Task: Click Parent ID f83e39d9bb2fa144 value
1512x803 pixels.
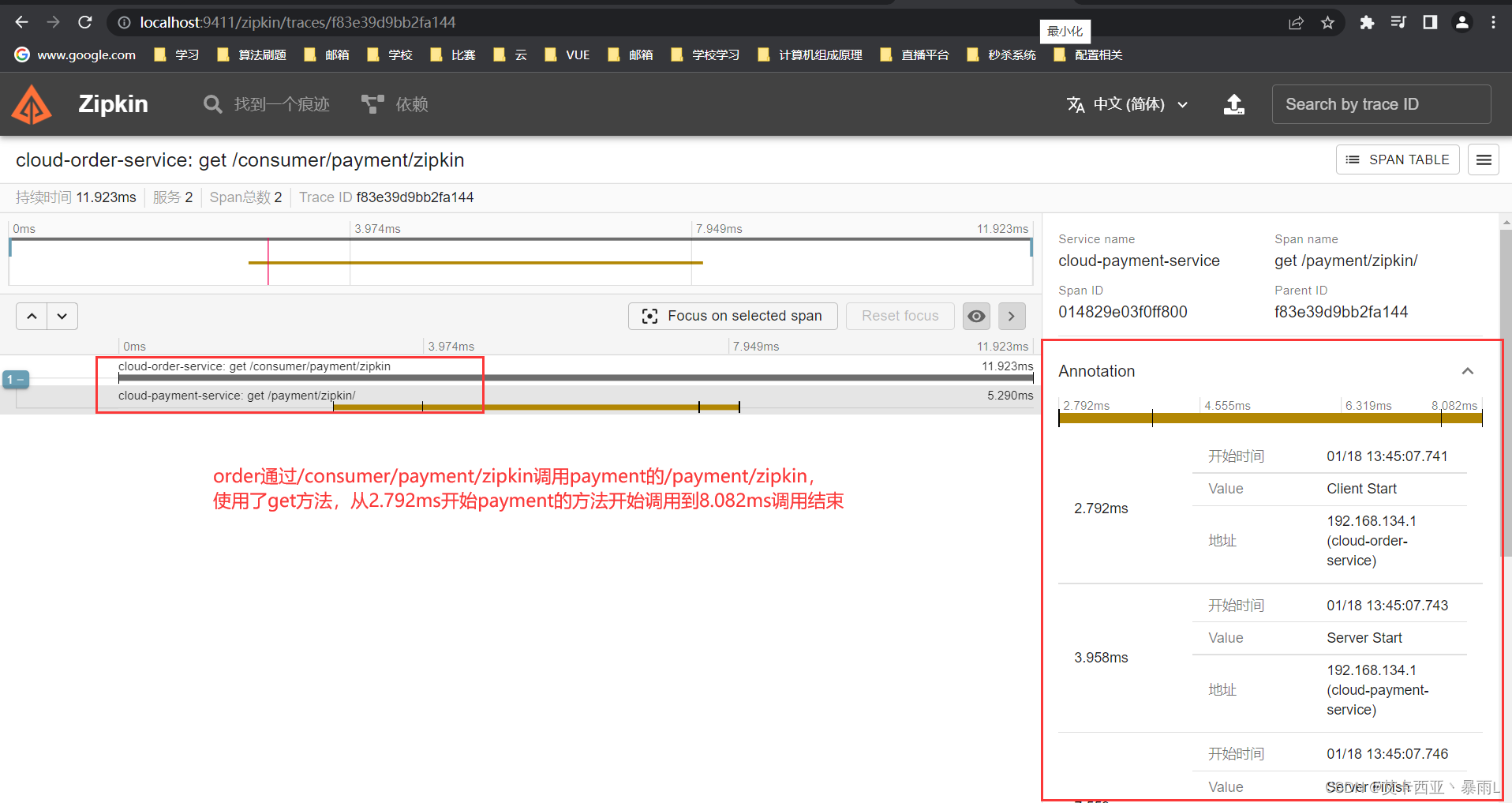Action: pos(1341,312)
